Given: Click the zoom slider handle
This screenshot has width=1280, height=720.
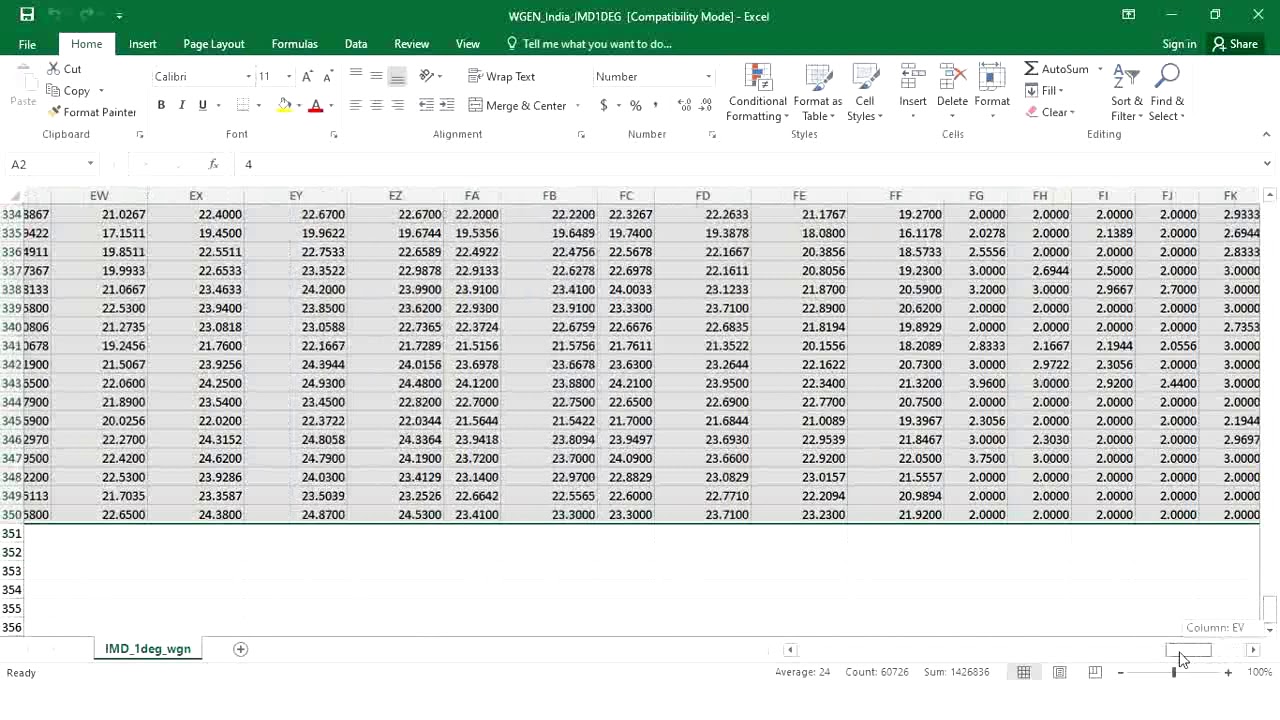Looking at the screenshot, I should click(x=1174, y=672).
